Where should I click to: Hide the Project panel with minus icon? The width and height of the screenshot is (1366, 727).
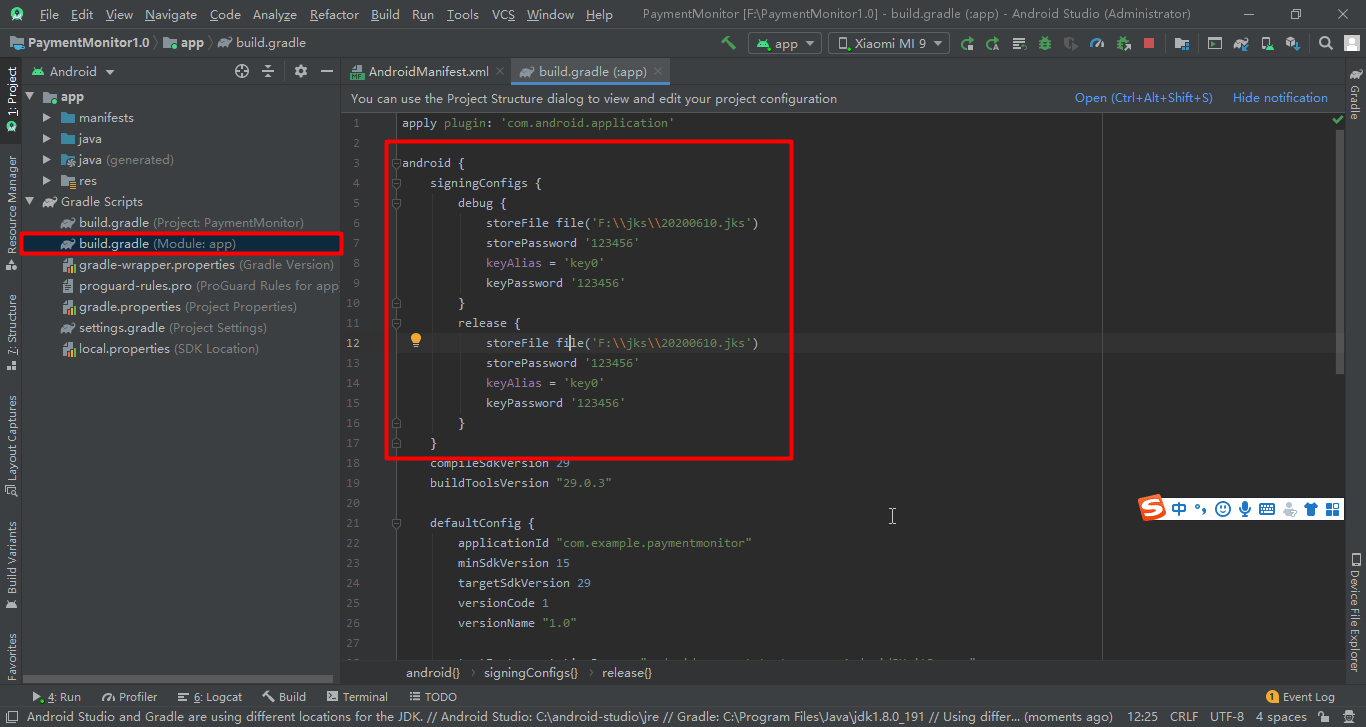coord(326,71)
